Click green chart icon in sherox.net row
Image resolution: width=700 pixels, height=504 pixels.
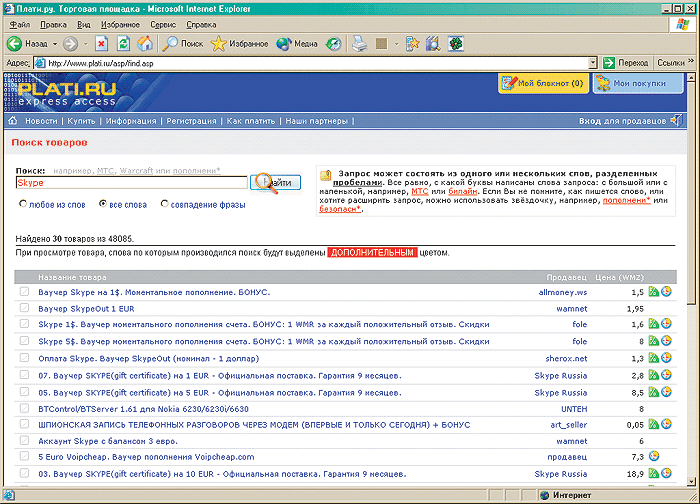tap(654, 358)
